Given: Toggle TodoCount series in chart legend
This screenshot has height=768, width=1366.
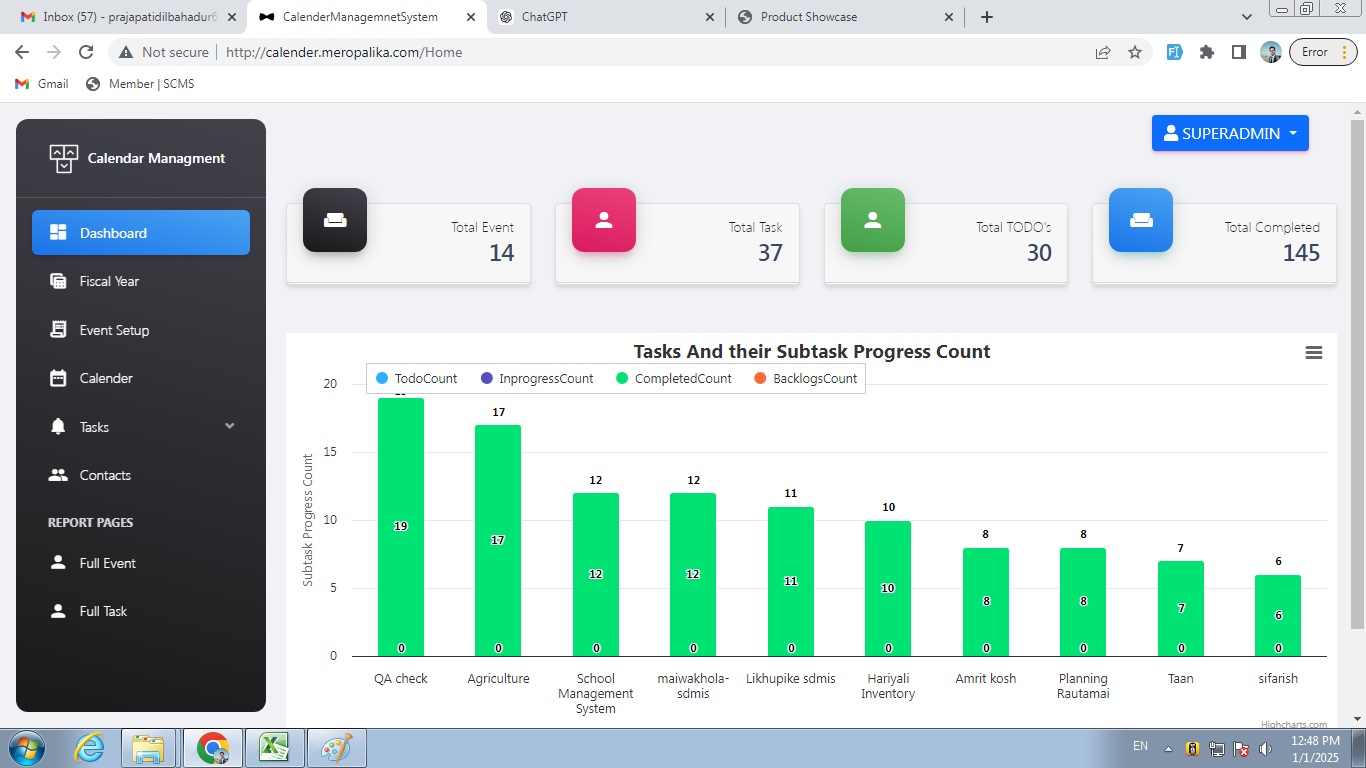Looking at the screenshot, I should tap(416, 379).
